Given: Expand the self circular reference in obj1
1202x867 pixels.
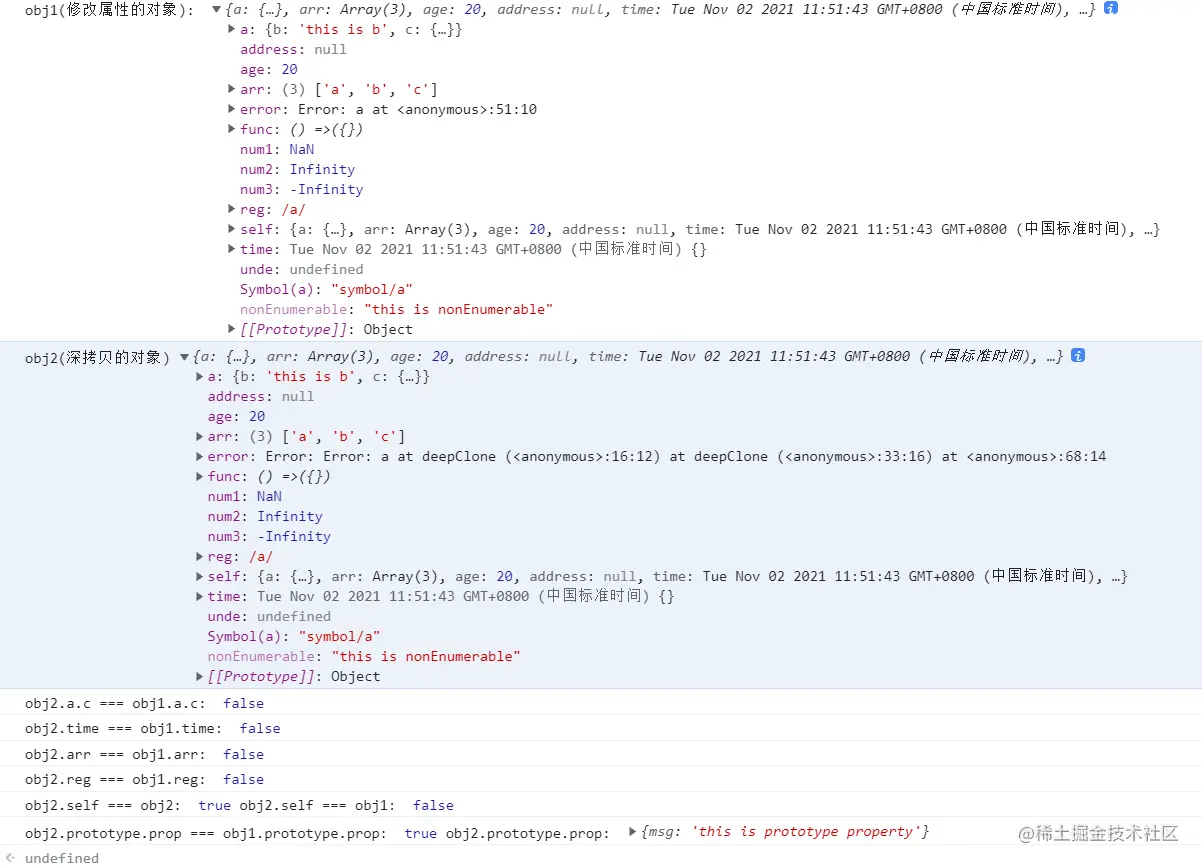Looking at the screenshot, I should coord(231,229).
